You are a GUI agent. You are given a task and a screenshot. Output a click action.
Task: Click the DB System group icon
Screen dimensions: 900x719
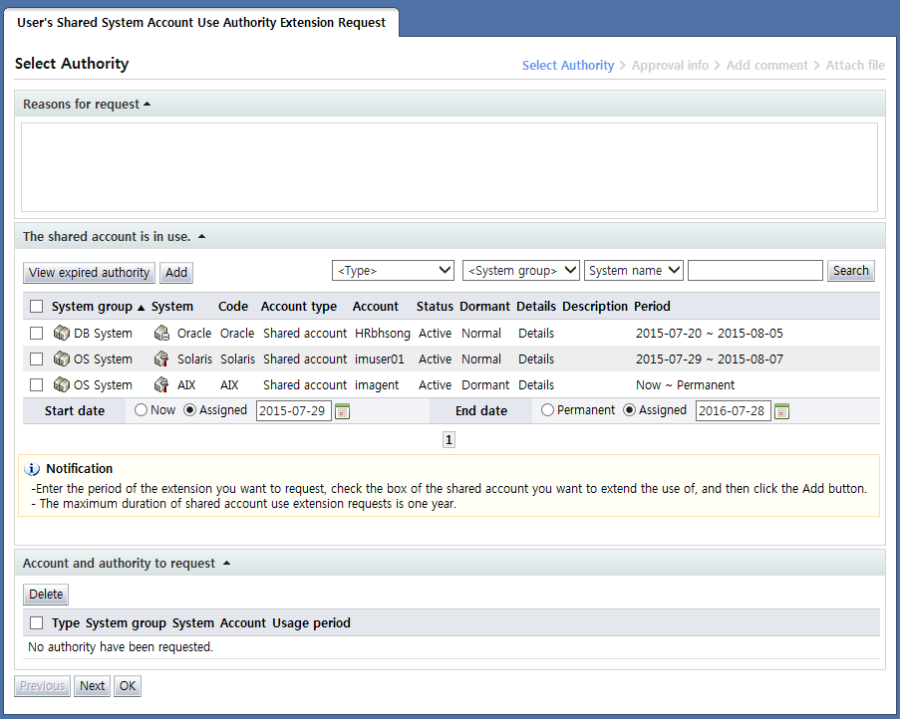[x=61, y=333]
